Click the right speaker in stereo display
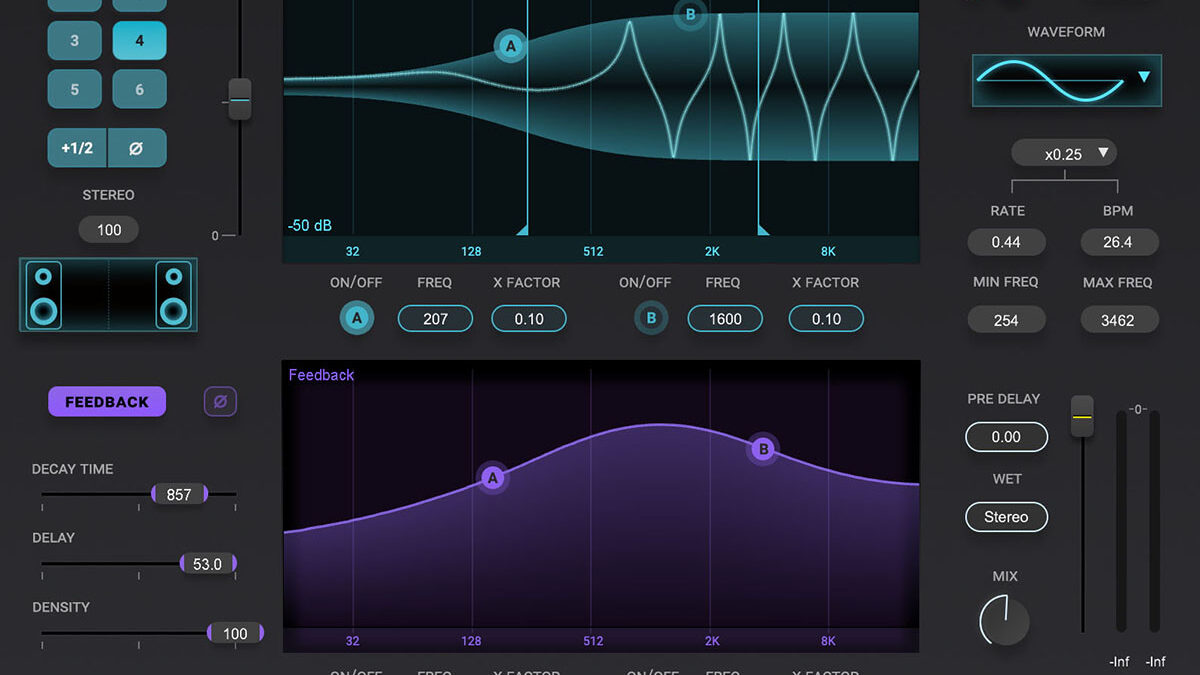This screenshot has width=1200, height=675. tap(174, 295)
